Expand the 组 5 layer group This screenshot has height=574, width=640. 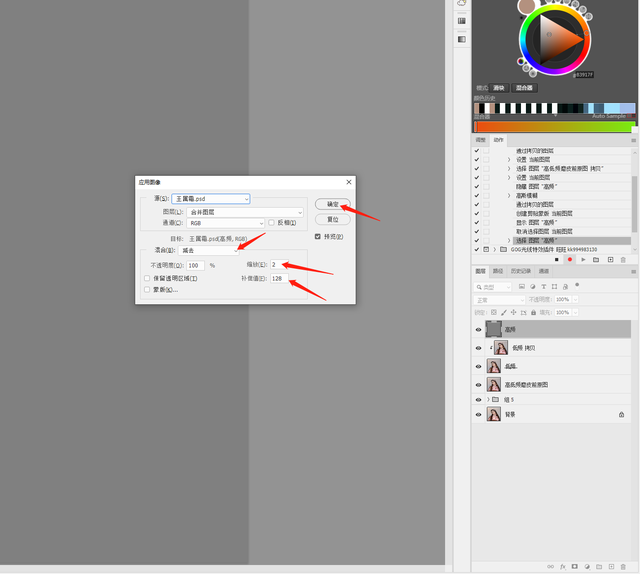[488, 399]
